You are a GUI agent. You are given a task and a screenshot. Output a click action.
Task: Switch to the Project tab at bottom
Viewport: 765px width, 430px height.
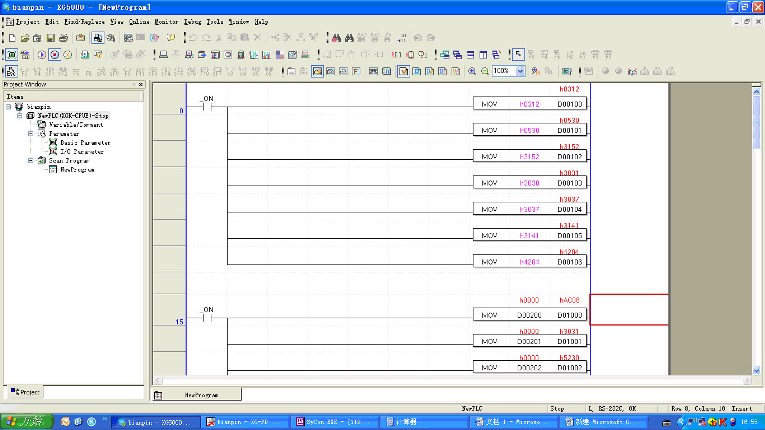pos(26,391)
